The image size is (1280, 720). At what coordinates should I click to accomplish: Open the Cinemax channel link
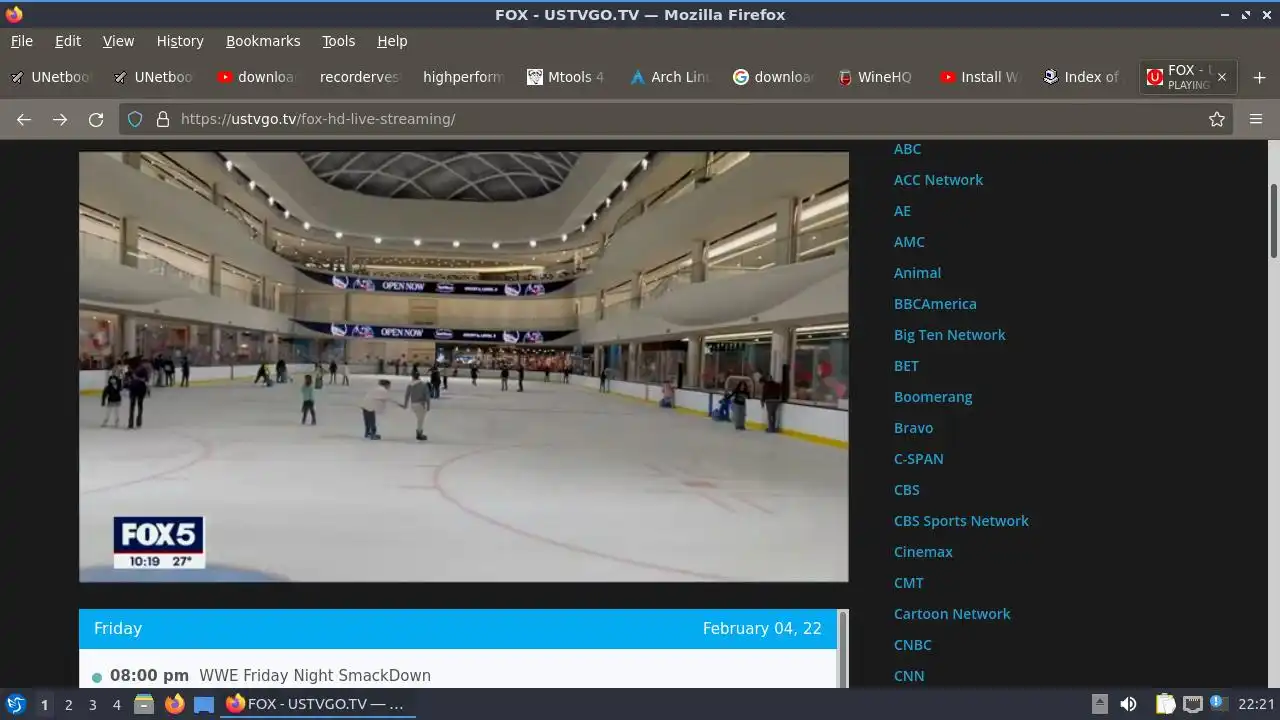tap(923, 552)
